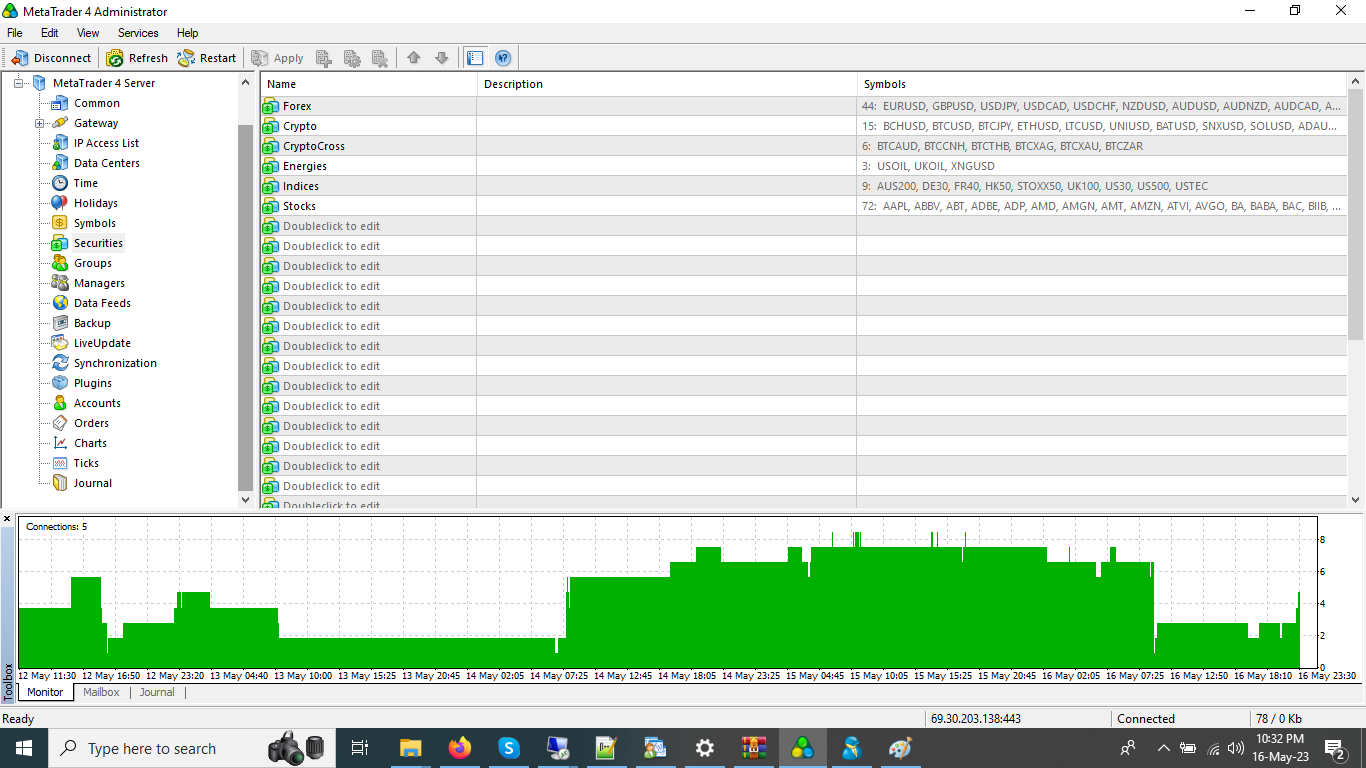This screenshot has height=768, width=1366.
Task: Collapse the MetaTrader 4 Server tree root
Action: pyautogui.click(x=19, y=83)
